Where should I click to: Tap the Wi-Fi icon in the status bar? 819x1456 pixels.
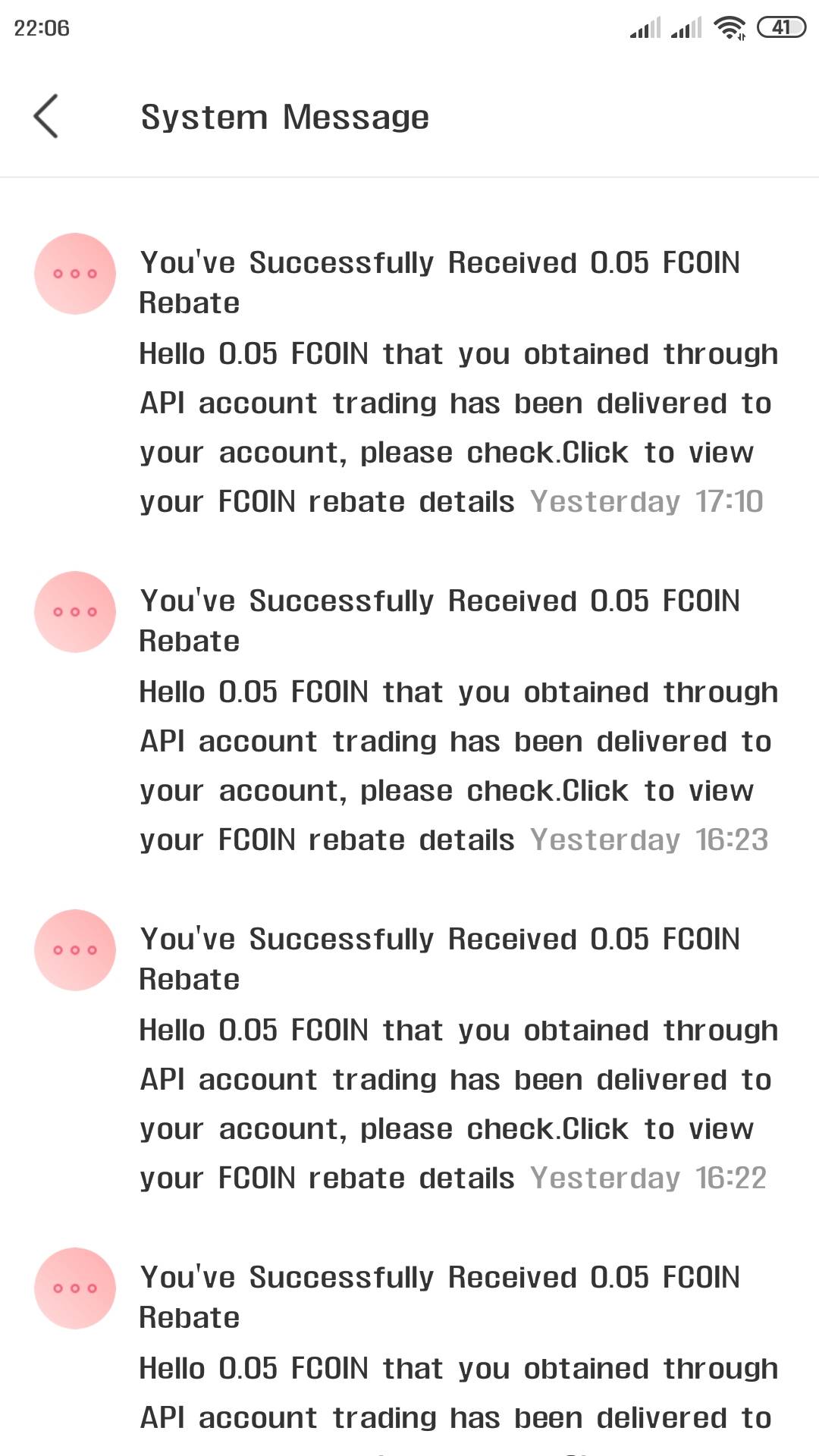(730, 28)
